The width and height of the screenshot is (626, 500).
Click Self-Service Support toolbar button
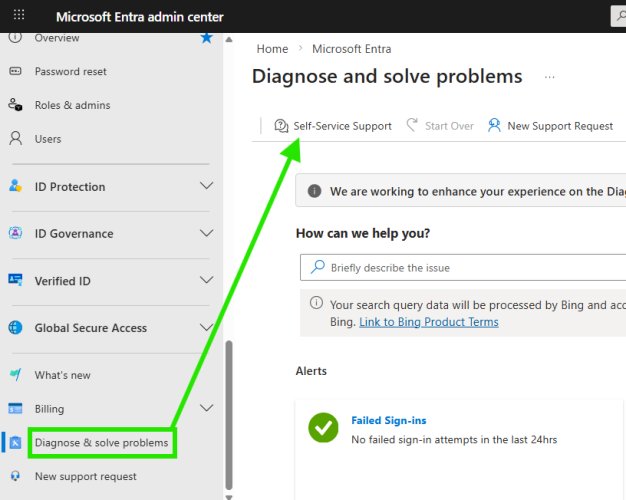(333, 126)
